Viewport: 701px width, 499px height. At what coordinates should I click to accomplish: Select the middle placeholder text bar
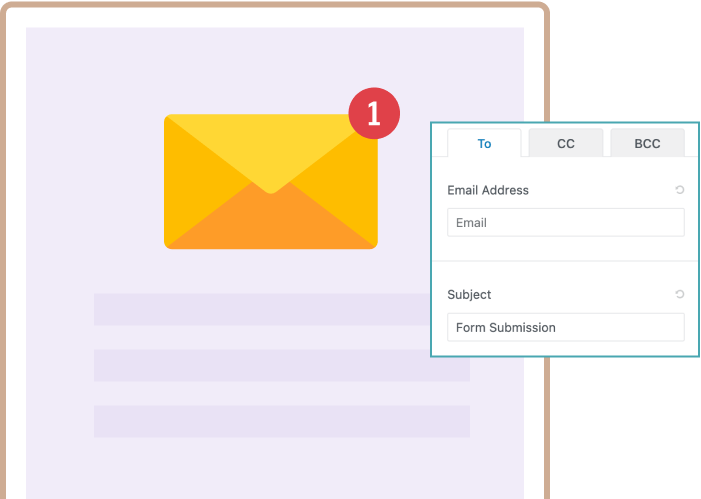260,365
